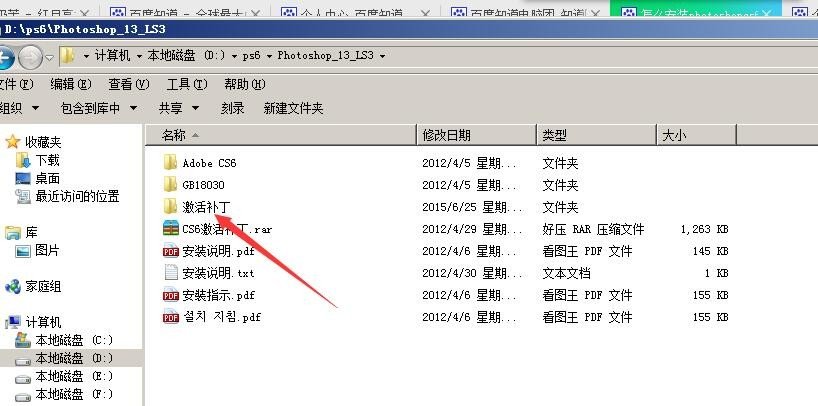
Task: Click the 新建文件夹 button
Action: pyautogui.click(x=293, y=108)
